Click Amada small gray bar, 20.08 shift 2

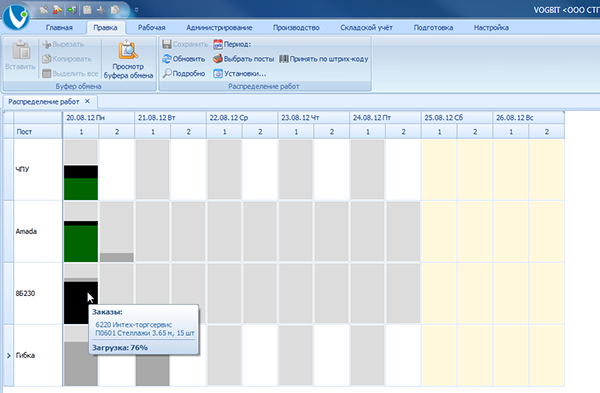pyautogui.click(x=117, y=257)
